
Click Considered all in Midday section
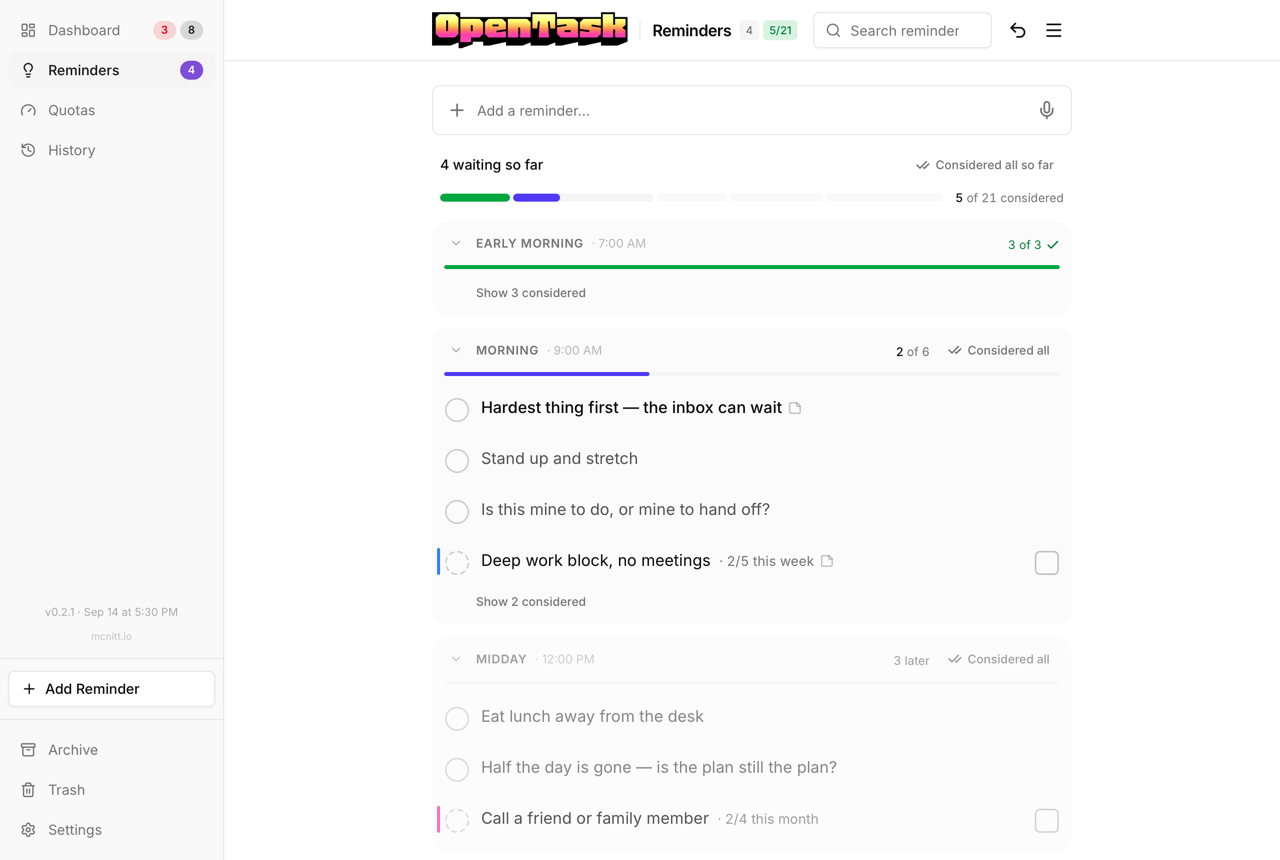[999, 659]
